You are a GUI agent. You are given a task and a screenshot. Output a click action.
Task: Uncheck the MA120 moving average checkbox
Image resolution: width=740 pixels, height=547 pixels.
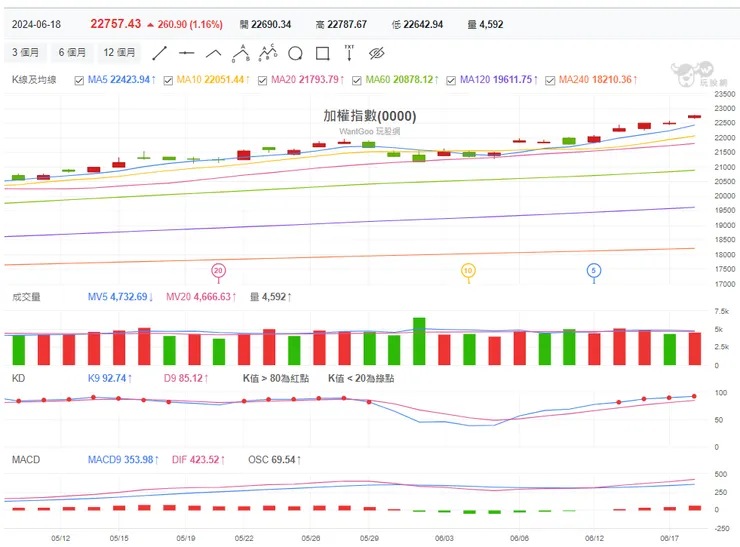coord(451,81)
